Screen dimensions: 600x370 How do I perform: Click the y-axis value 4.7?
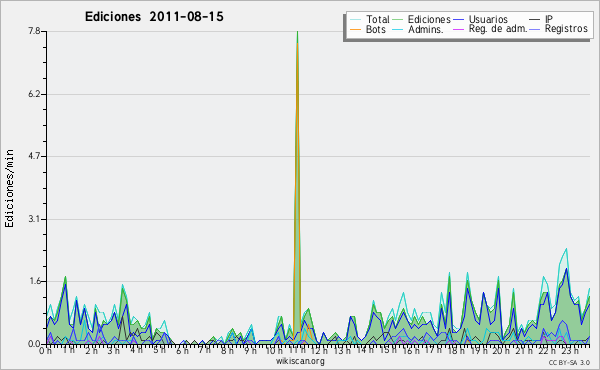[34, 156]
